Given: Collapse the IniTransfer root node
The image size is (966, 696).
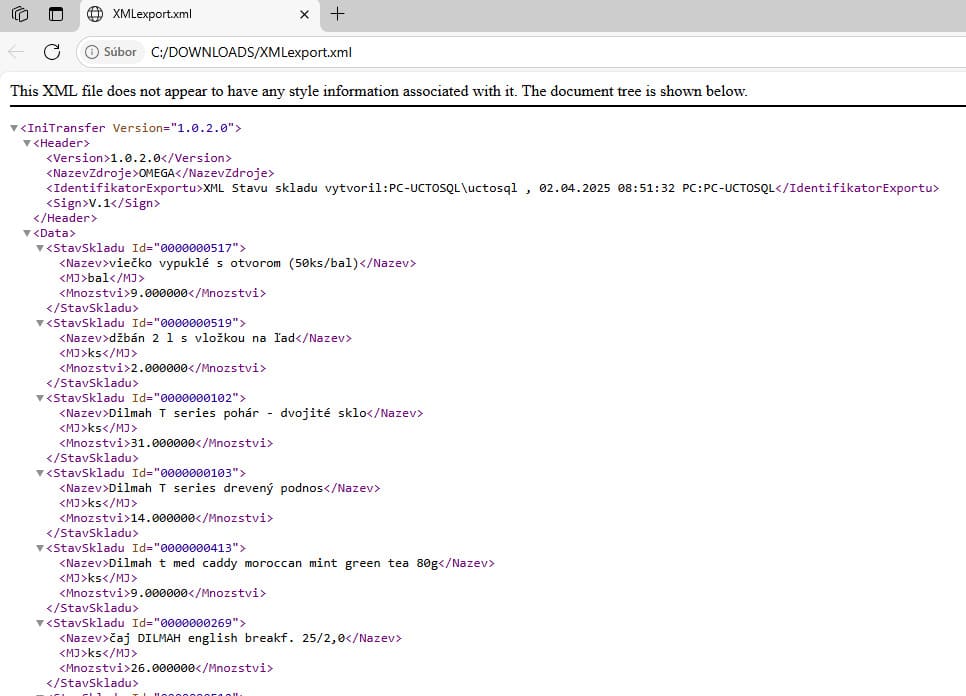Looking at the screenshot, I should [x=14, y=128].
